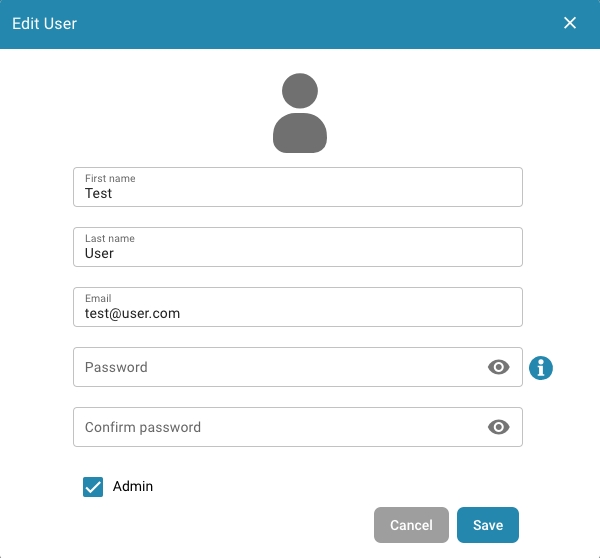The width and height of the screenshot is (600, 558).
Task: Reveal the Confirm password entry with its eye icon
Action: point(498,427)
